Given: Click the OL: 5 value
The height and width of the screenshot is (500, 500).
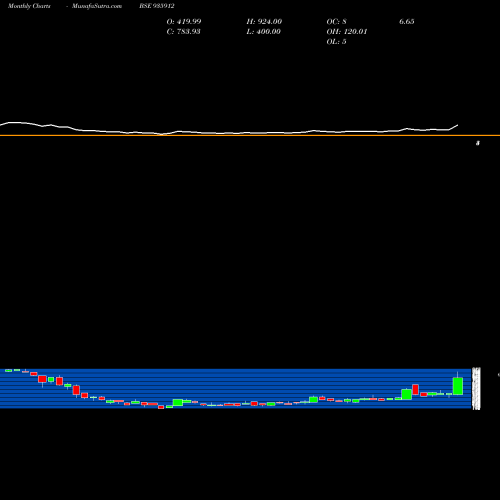Looking at the screenshot, I should coord(336,42).
